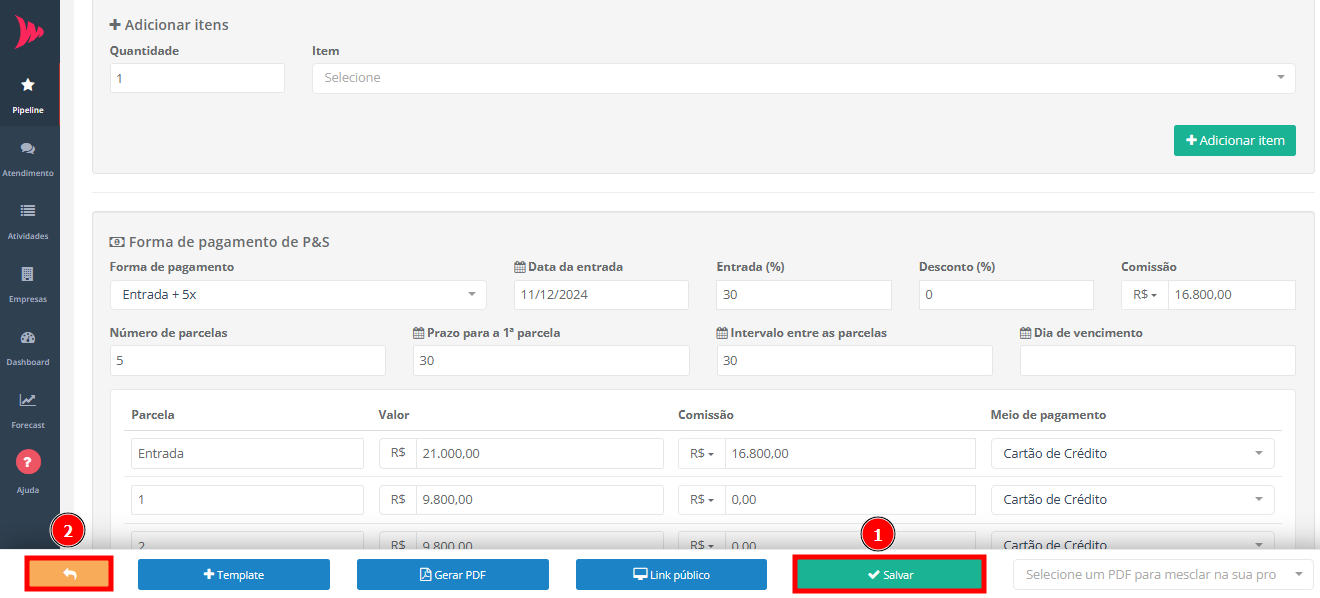Click the Salvar button
The image size is (1320, 598).
point(889,575)
